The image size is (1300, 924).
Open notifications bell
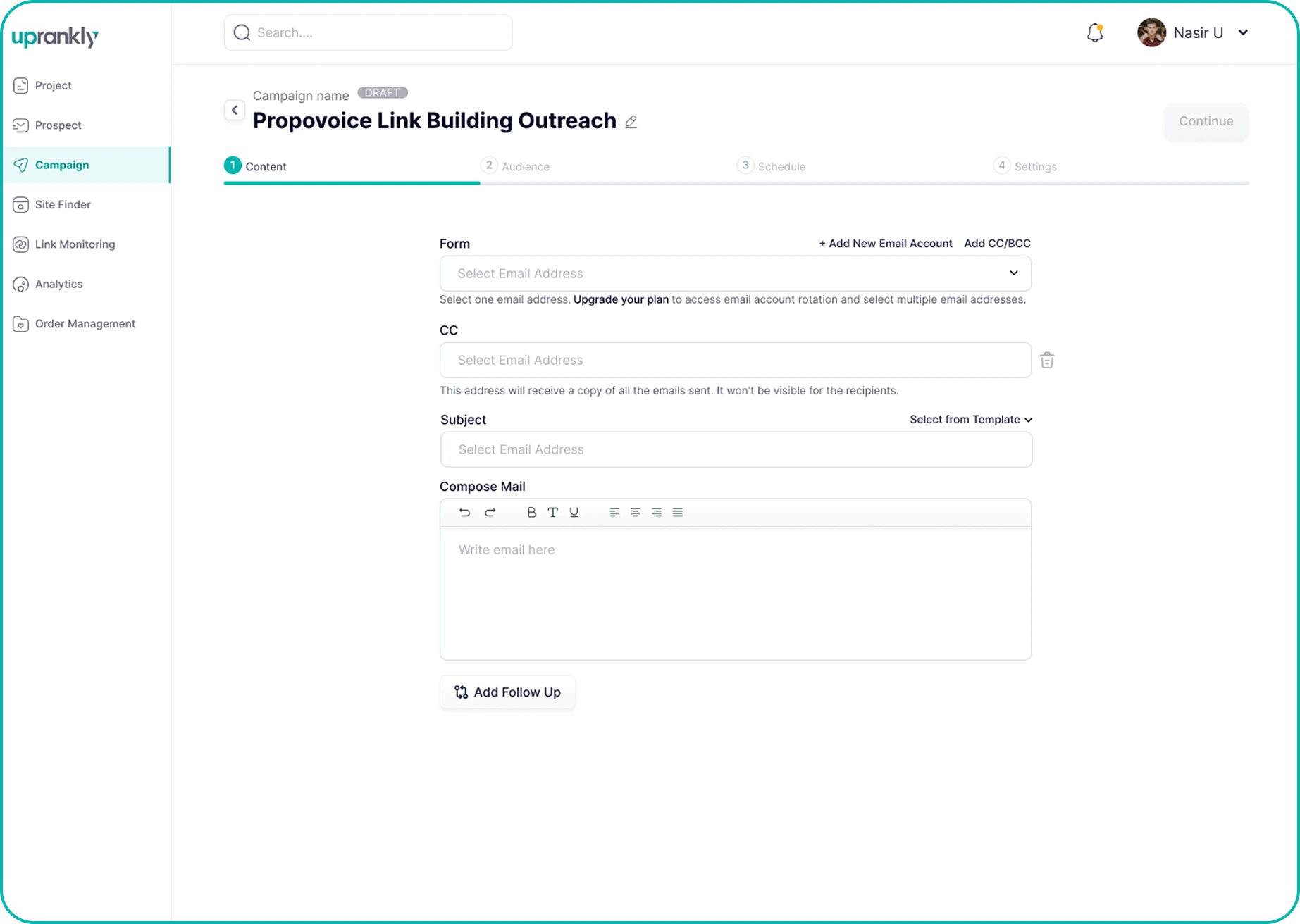click(x=1095, y=32)
